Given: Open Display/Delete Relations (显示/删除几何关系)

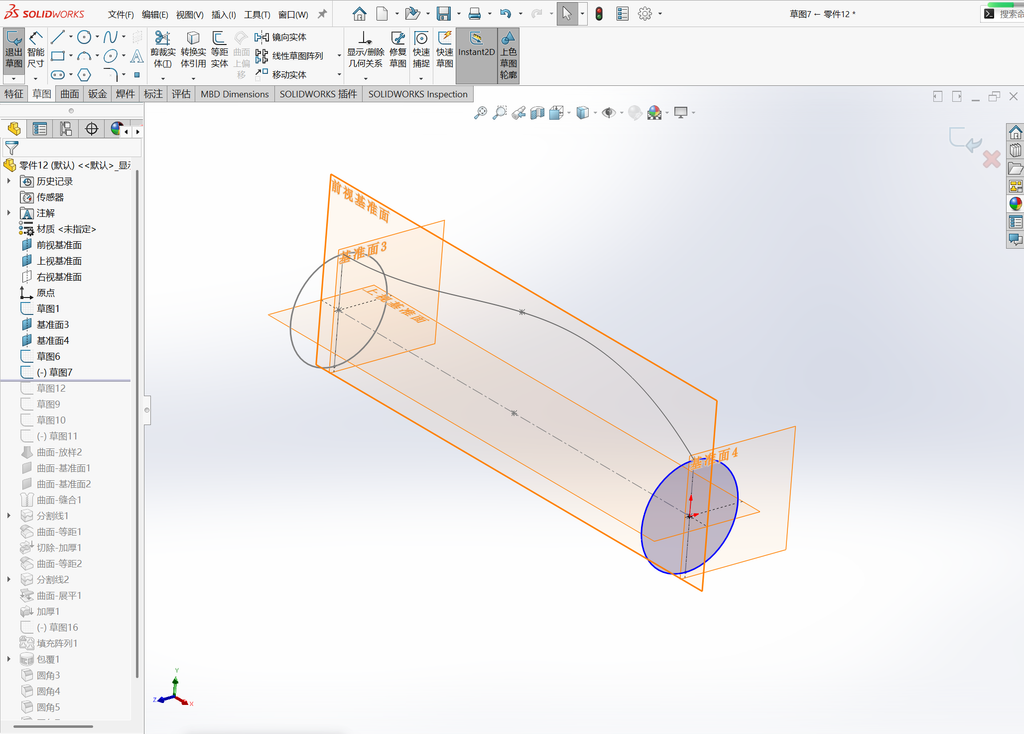Looking at the screenshot, I should pyautogui.click(x=365, y=50).
